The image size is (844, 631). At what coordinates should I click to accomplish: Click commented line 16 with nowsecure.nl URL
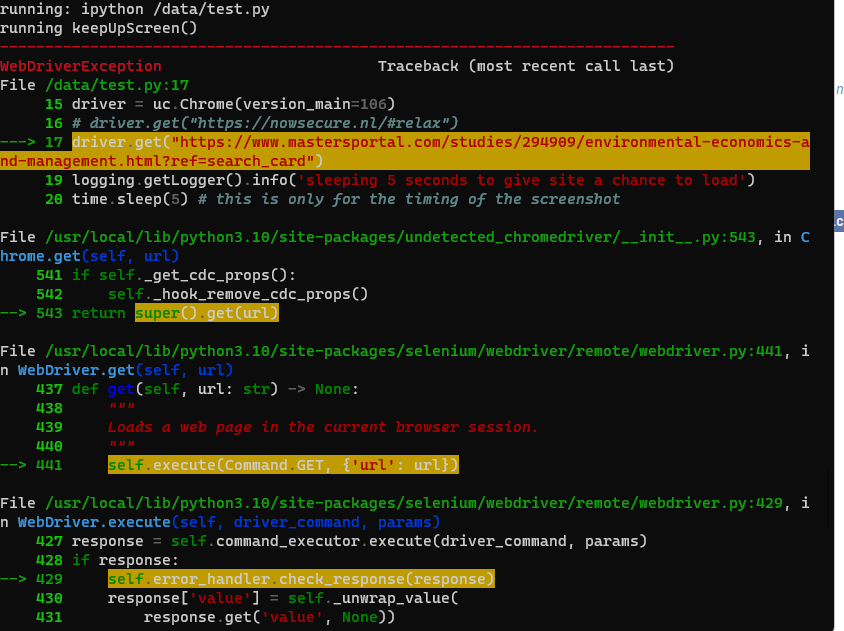tap(251, 123)
